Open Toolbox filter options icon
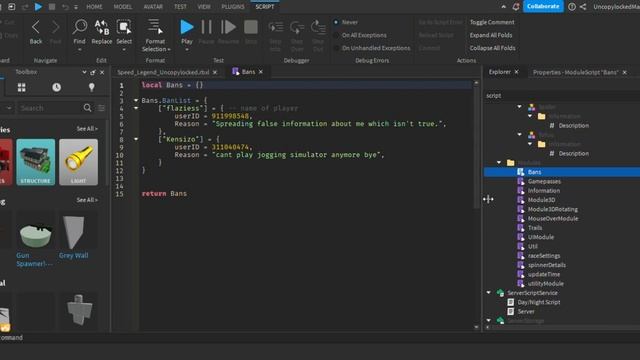The image size is (640, 360). click(x=101, y=108)
